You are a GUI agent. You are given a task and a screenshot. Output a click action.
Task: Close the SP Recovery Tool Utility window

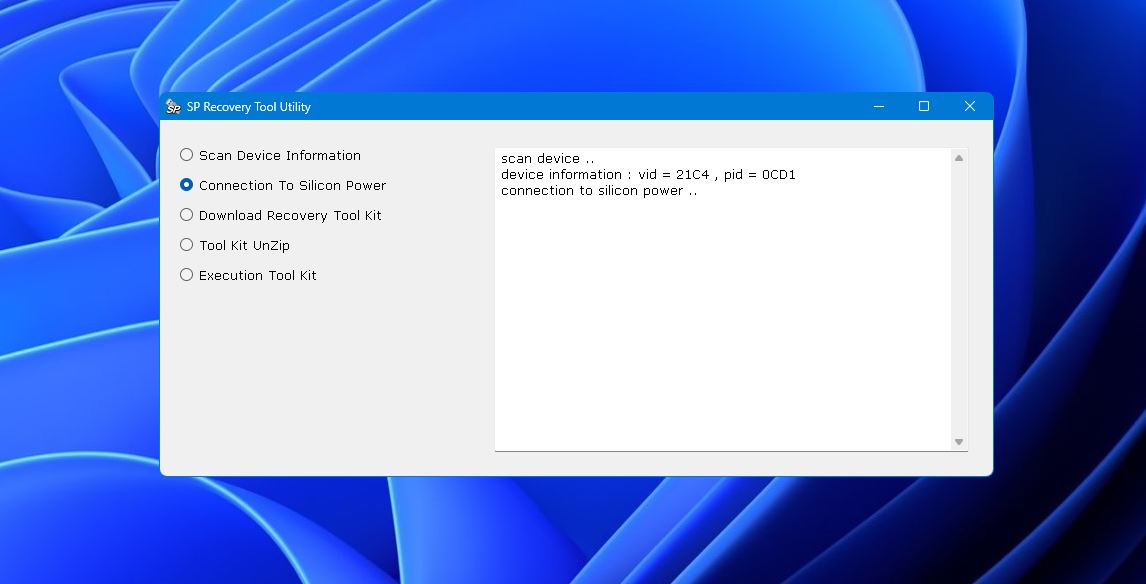click(970, 107)
